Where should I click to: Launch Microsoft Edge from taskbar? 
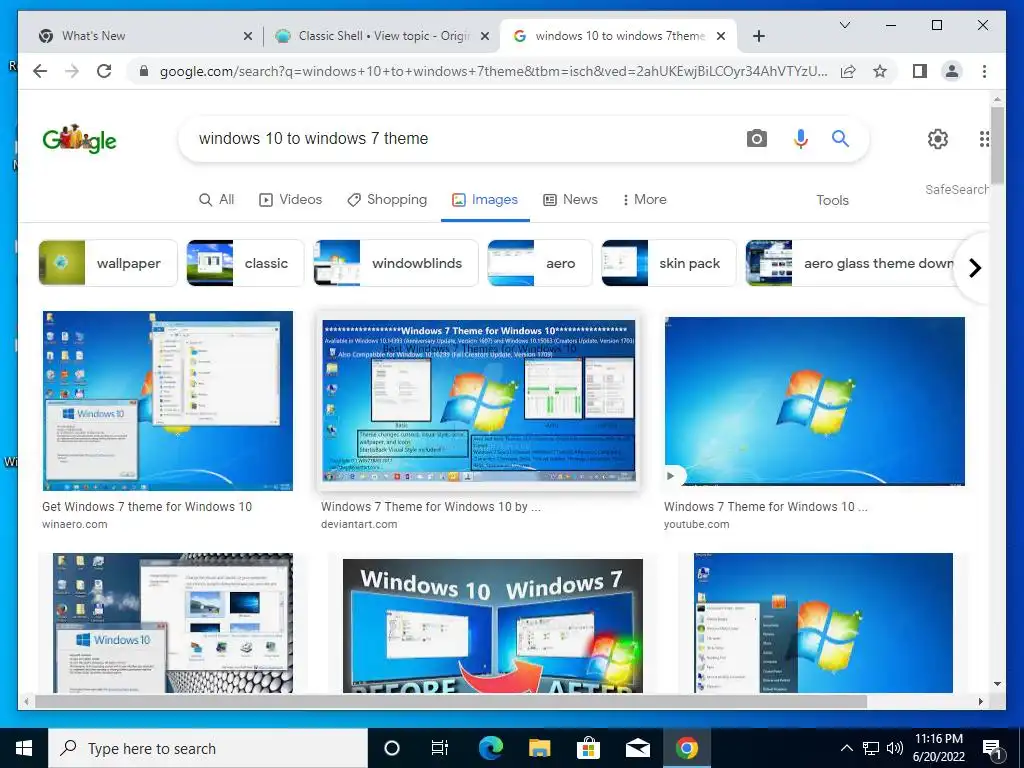[490, 748]
